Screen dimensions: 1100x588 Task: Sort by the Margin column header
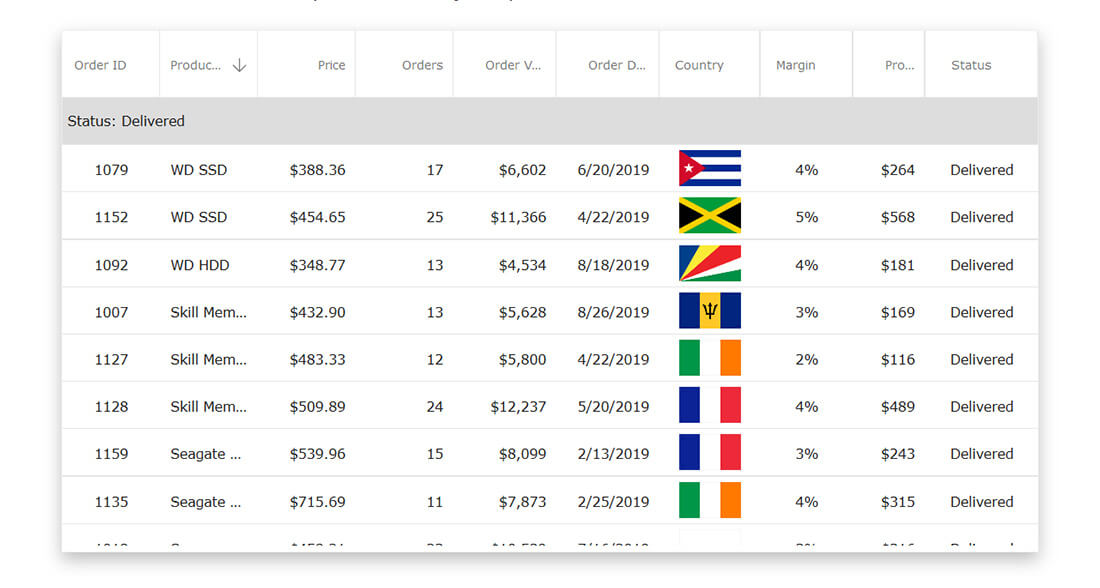[795, 66]
